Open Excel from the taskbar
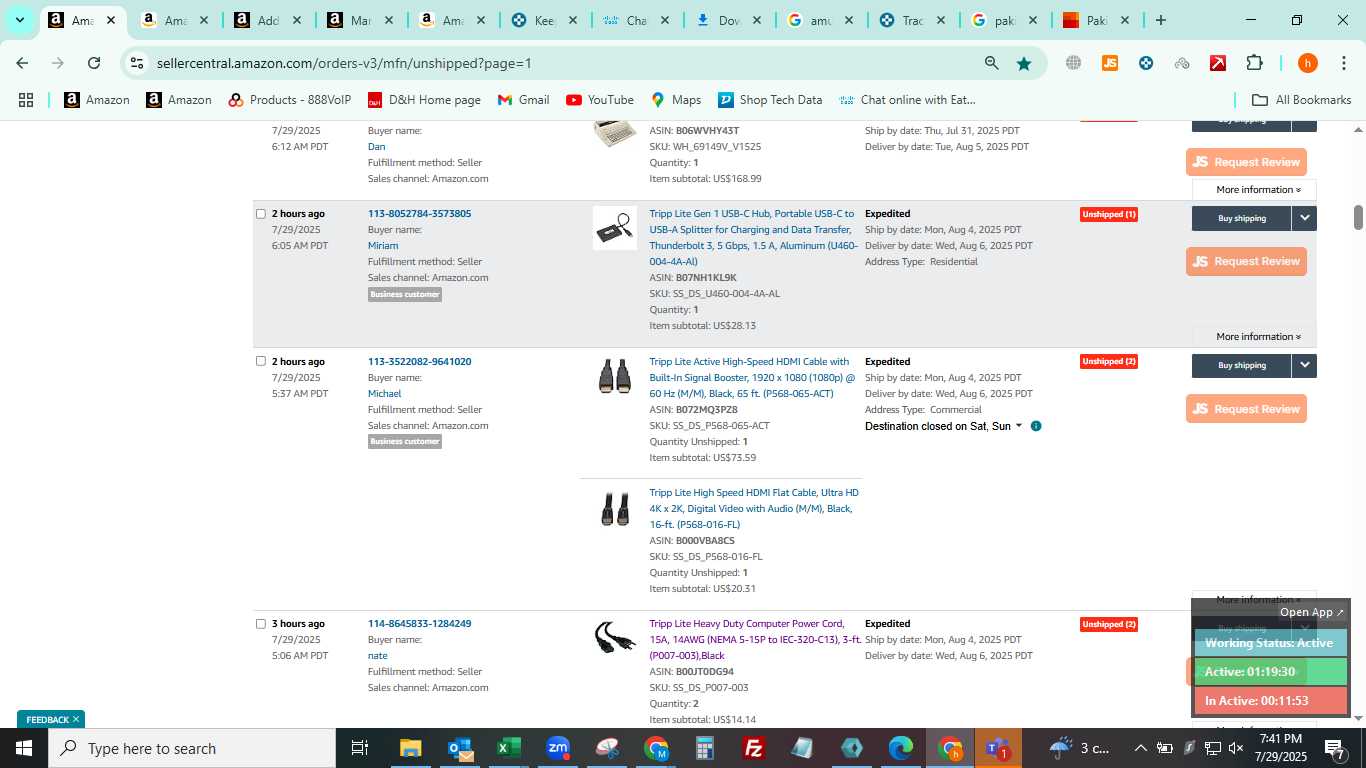1366x768 pixels. click(509, 748)
